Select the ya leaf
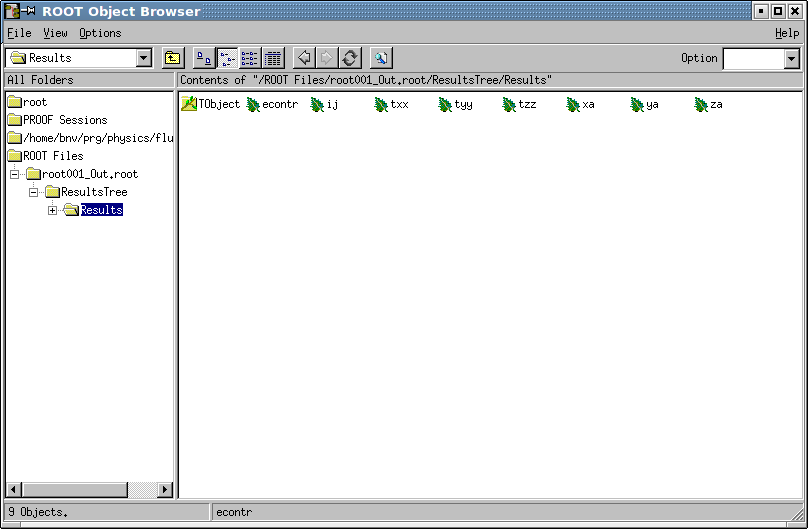 [x=644, y=105]
